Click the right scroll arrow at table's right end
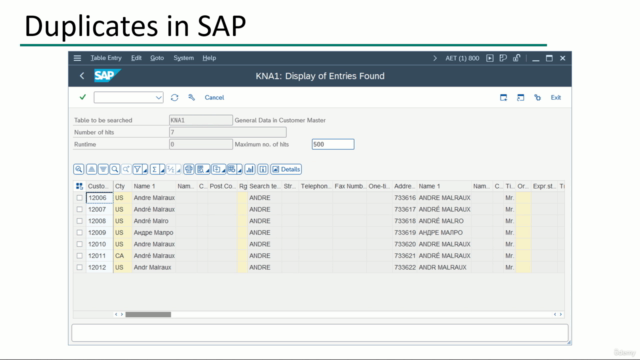The width and height of the screenshot is (640, 360). (x=561, y=314)
